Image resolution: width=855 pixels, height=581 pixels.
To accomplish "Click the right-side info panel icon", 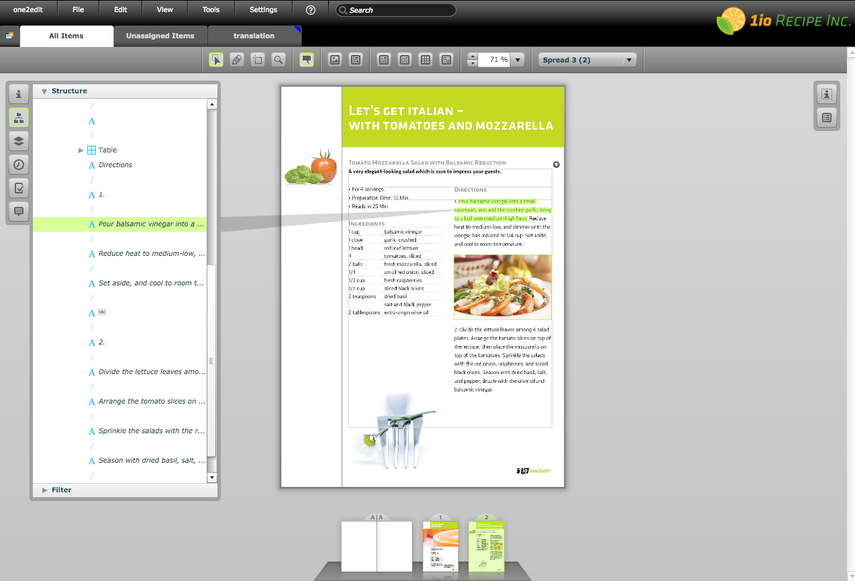I will [x=827, y=94].
